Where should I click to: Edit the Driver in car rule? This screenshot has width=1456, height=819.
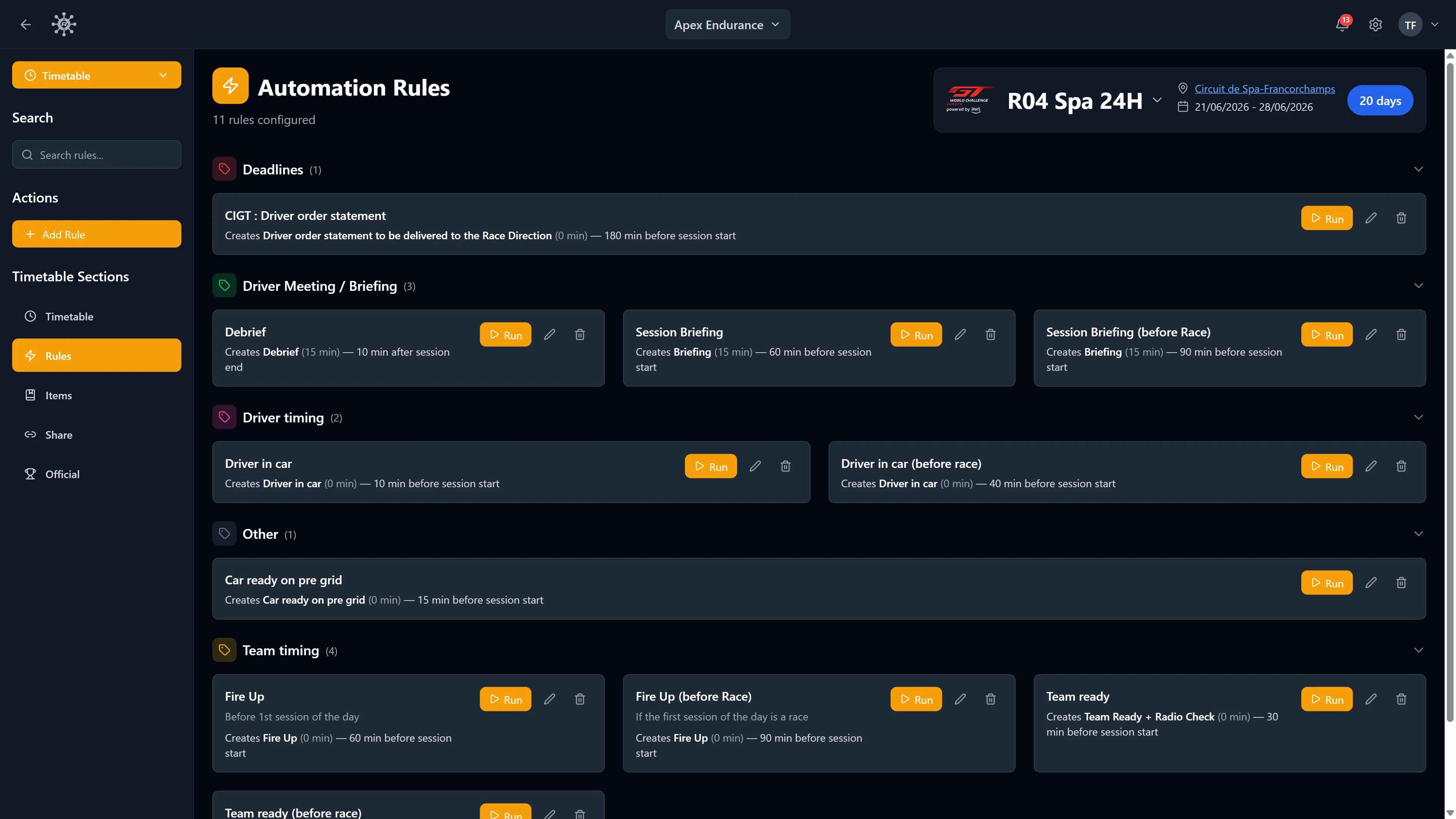(x=755, y=466)
